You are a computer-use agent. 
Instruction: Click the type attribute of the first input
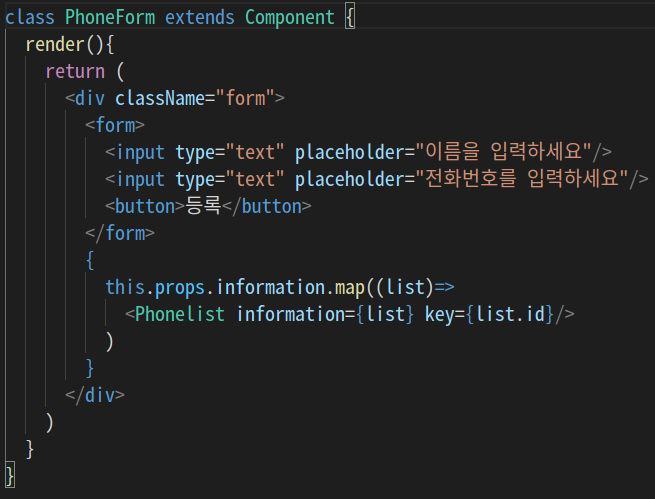pyautogui.click(x=195, y=153)
